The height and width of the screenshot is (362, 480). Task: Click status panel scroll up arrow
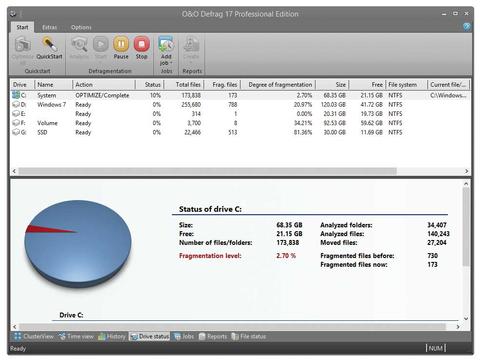466,184
